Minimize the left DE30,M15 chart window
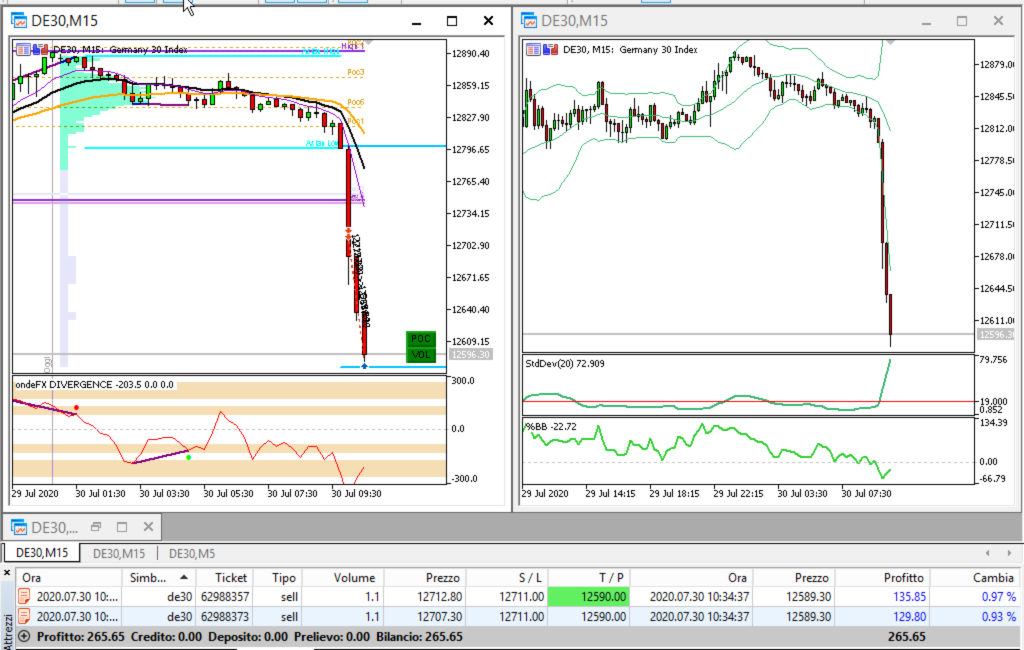The image size is (1024, 650). click(x=417, y=22)
